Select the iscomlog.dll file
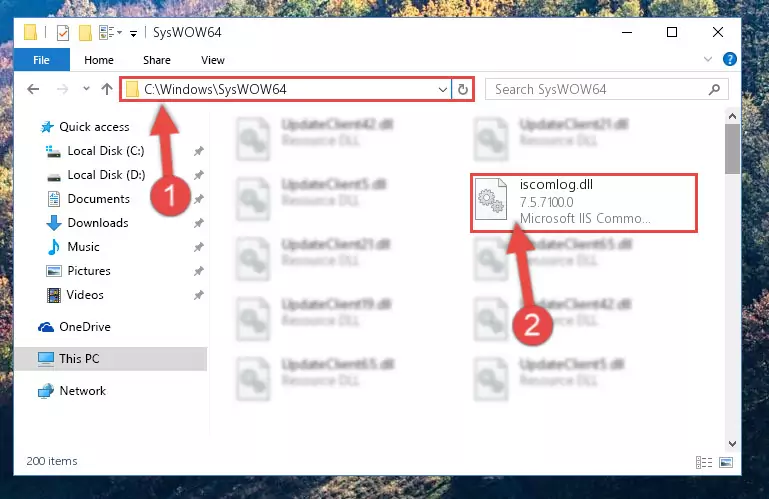This screenshot has height=499, width=769. 584,202
